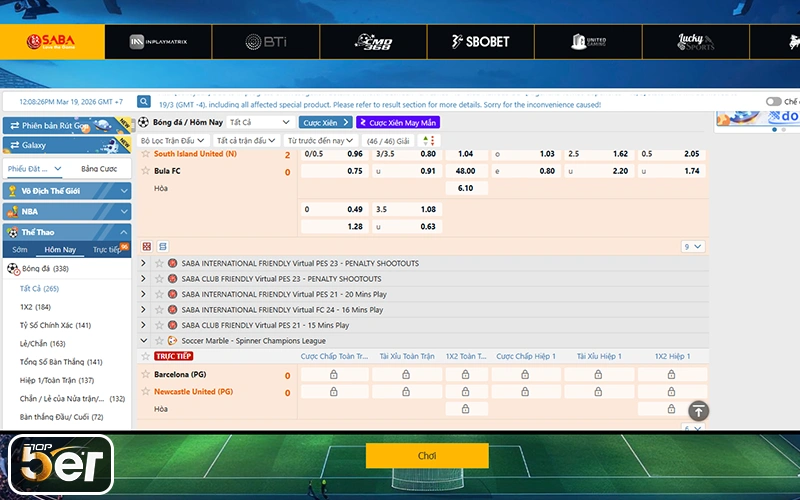This screenshot has height=500, width=800.
Task: Select the Trực tiếp tab
Action: pos(107,249)
